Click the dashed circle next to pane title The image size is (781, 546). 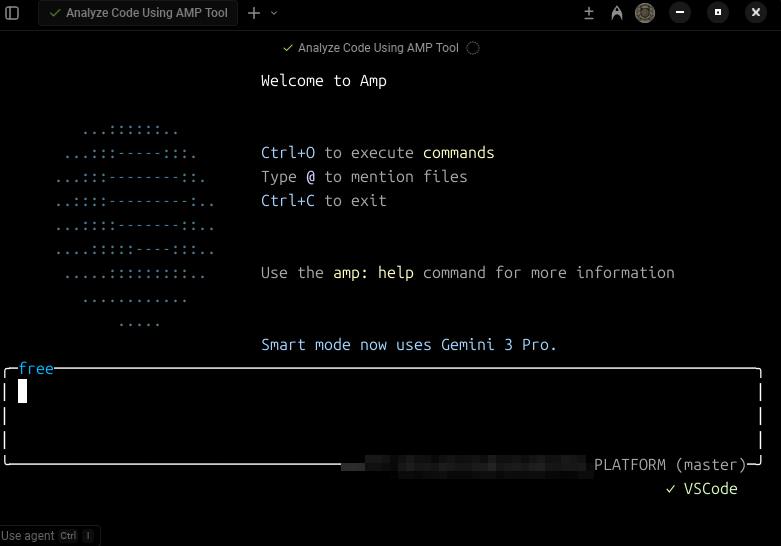click(x=473, y=48)
